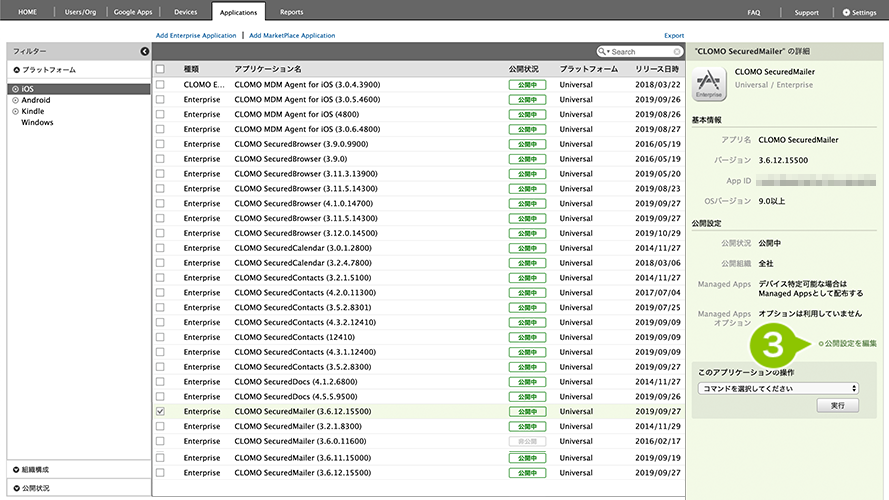Select CLOMO MDM Agent for iOS (3.0.6.4800) name

pyautogui.click(x=307, y=129)
